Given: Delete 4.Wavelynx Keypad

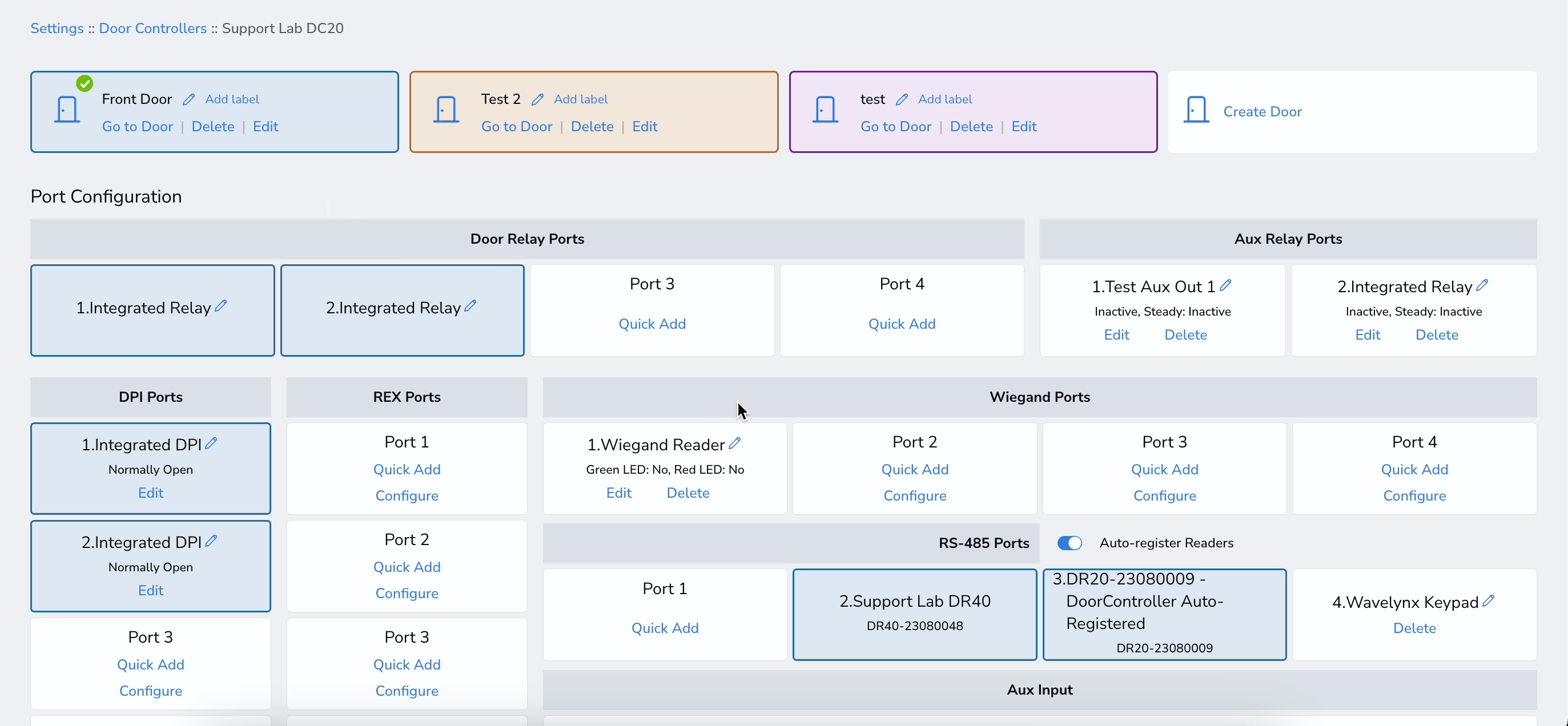Looking at the screenshot, I should tap(1414, 628).
